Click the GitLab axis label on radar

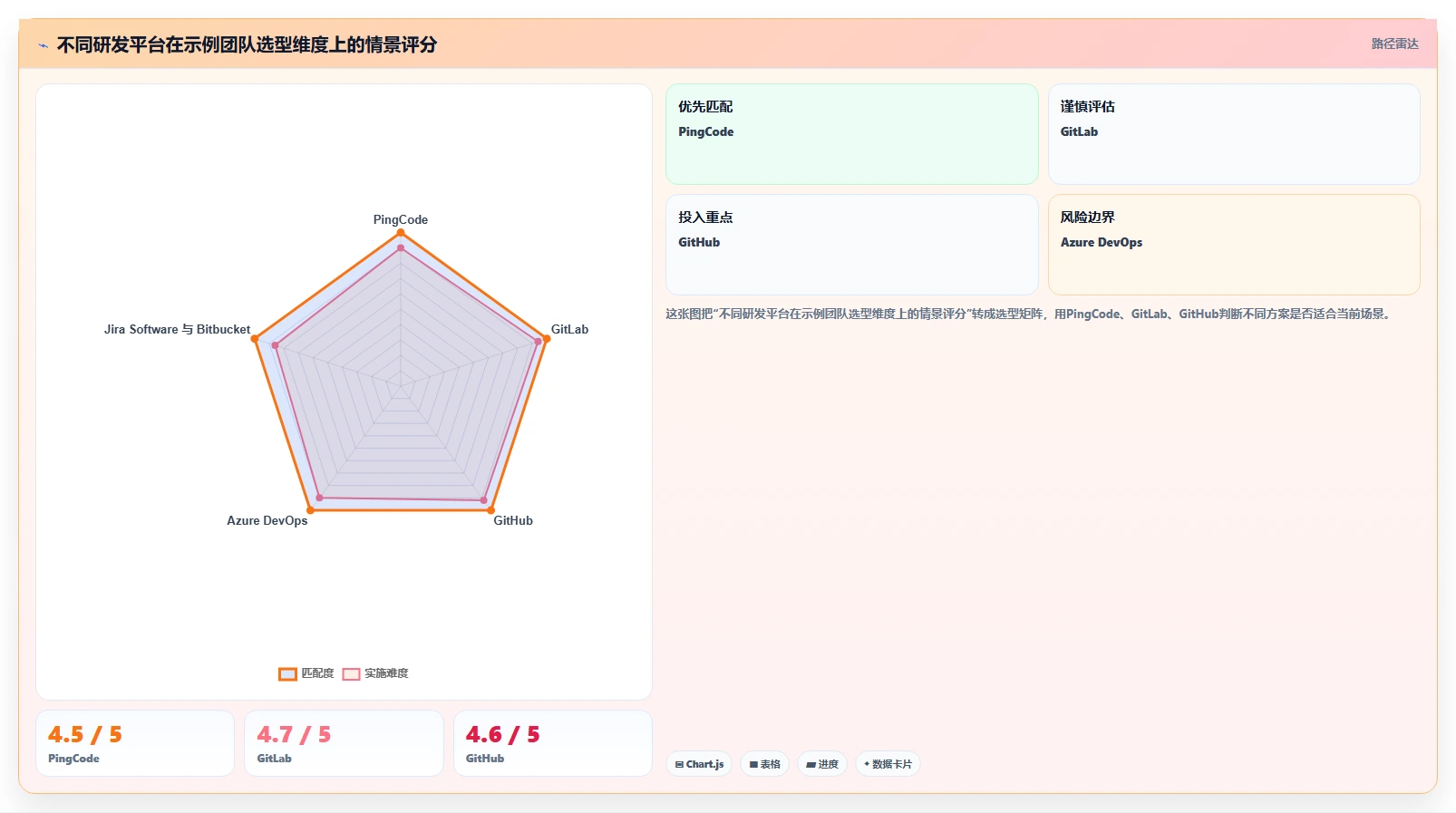pos(569,329)
